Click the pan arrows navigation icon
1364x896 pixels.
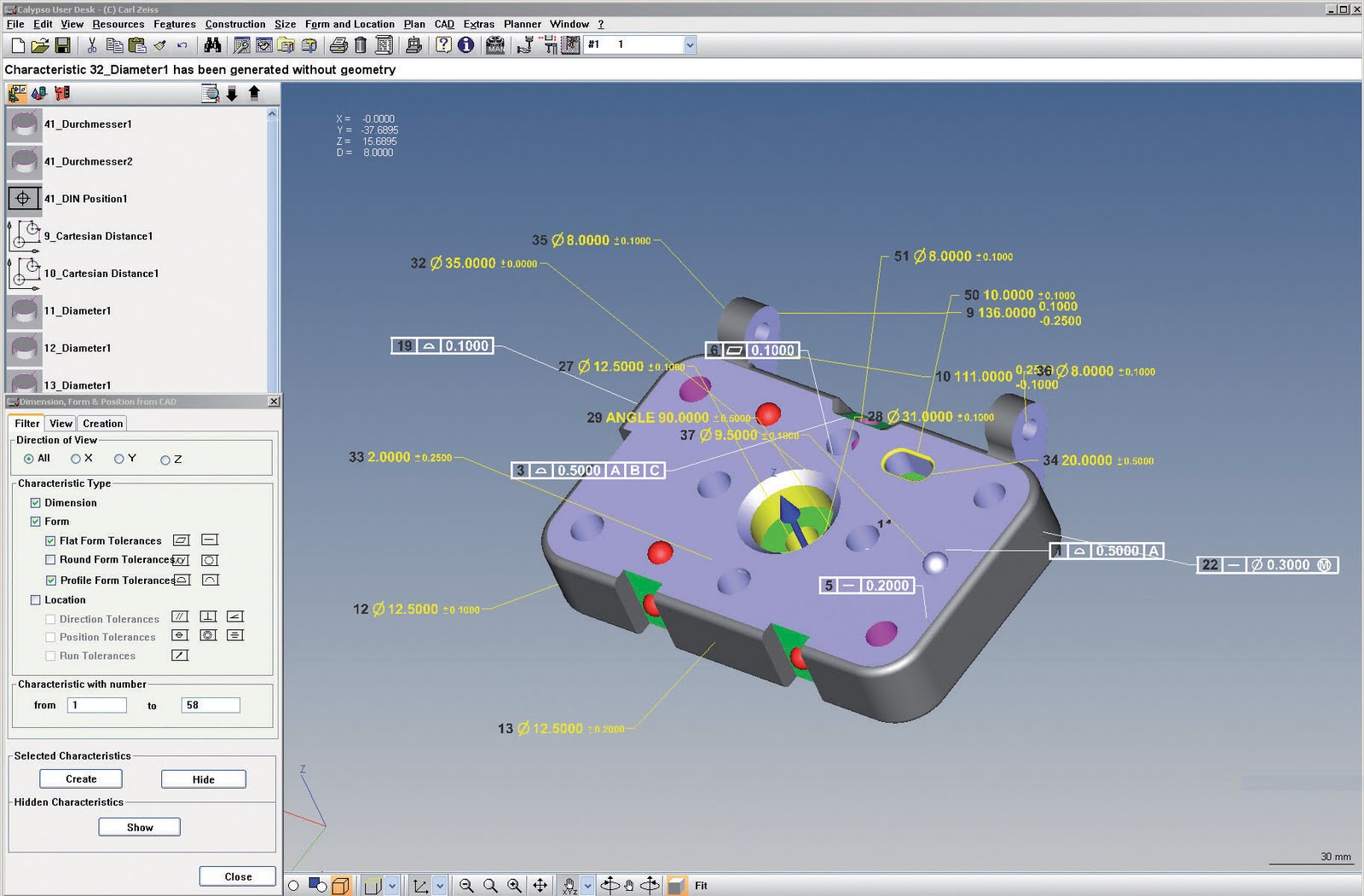[x=540, y=885]
